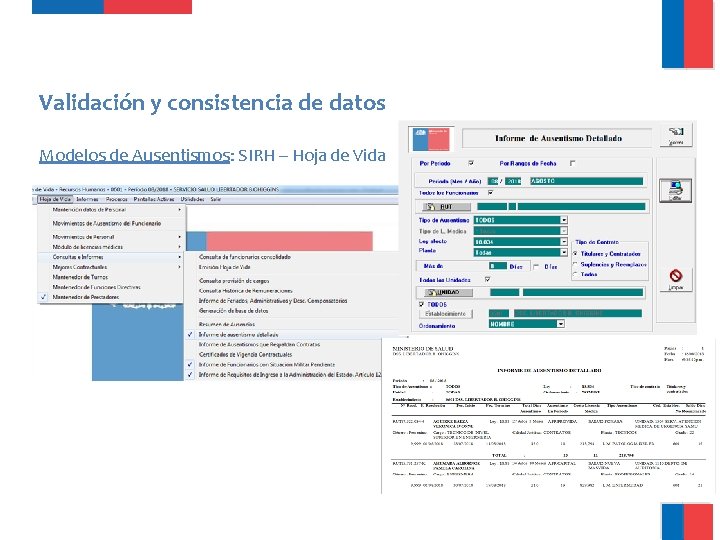Choose Informe de Funcionarios con Situación Militar Pendiente
Image resolution: width=720 pixels, height=540 pixels.
click(x=267, y=365)
